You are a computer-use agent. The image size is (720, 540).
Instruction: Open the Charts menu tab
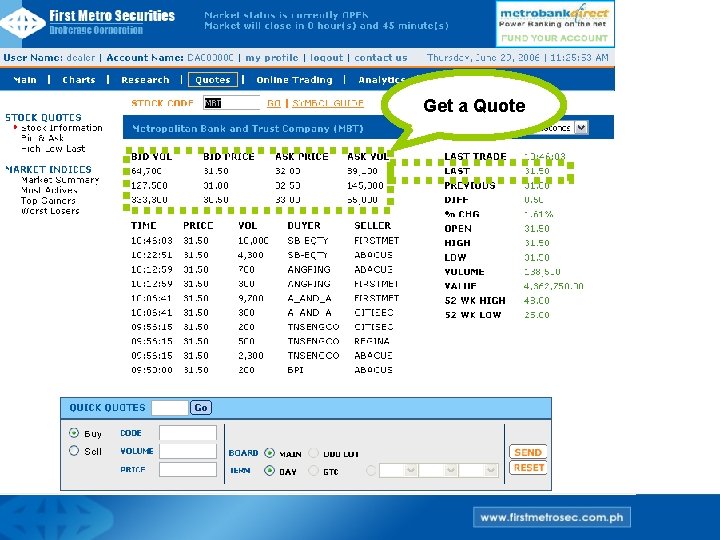79,80
